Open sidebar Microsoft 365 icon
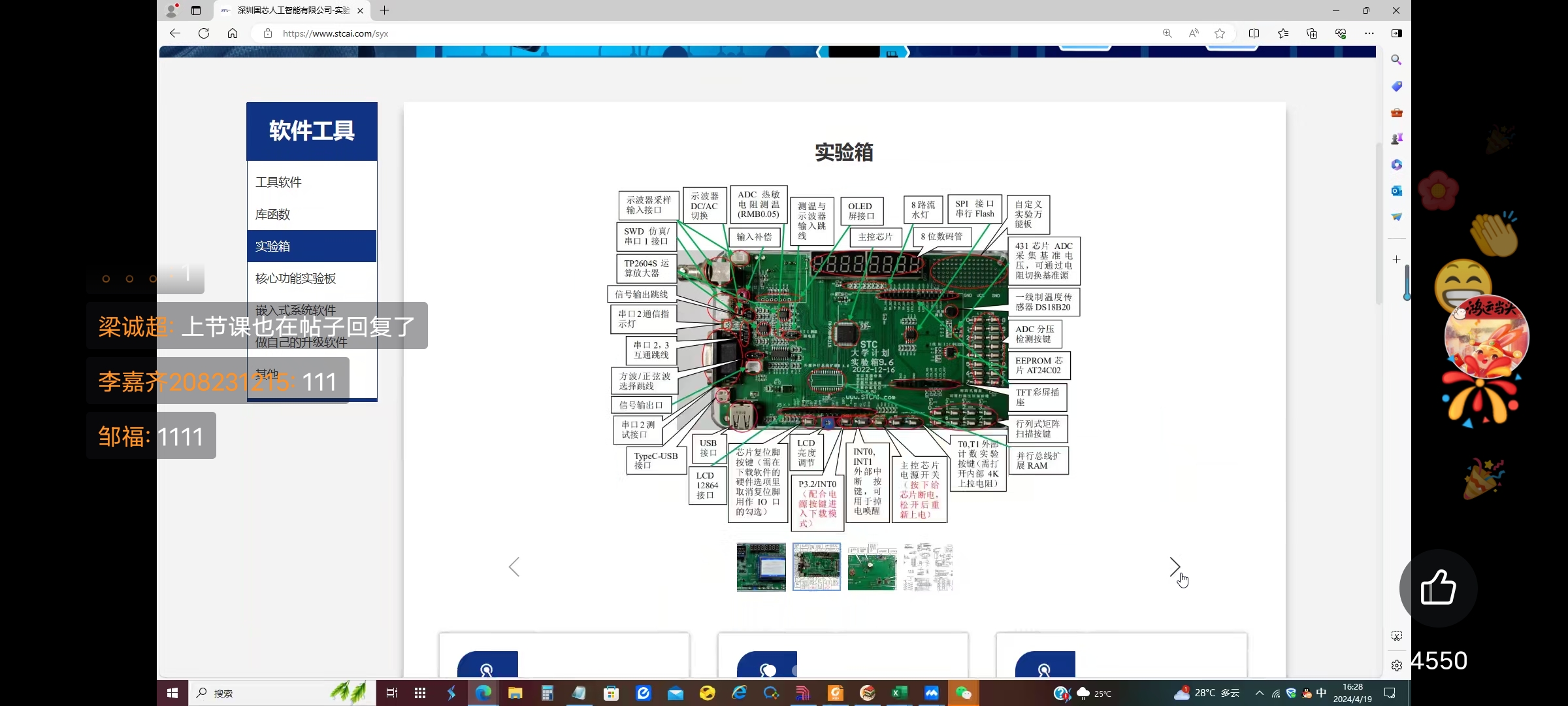1568x706 pixels. coord(1396,165)
